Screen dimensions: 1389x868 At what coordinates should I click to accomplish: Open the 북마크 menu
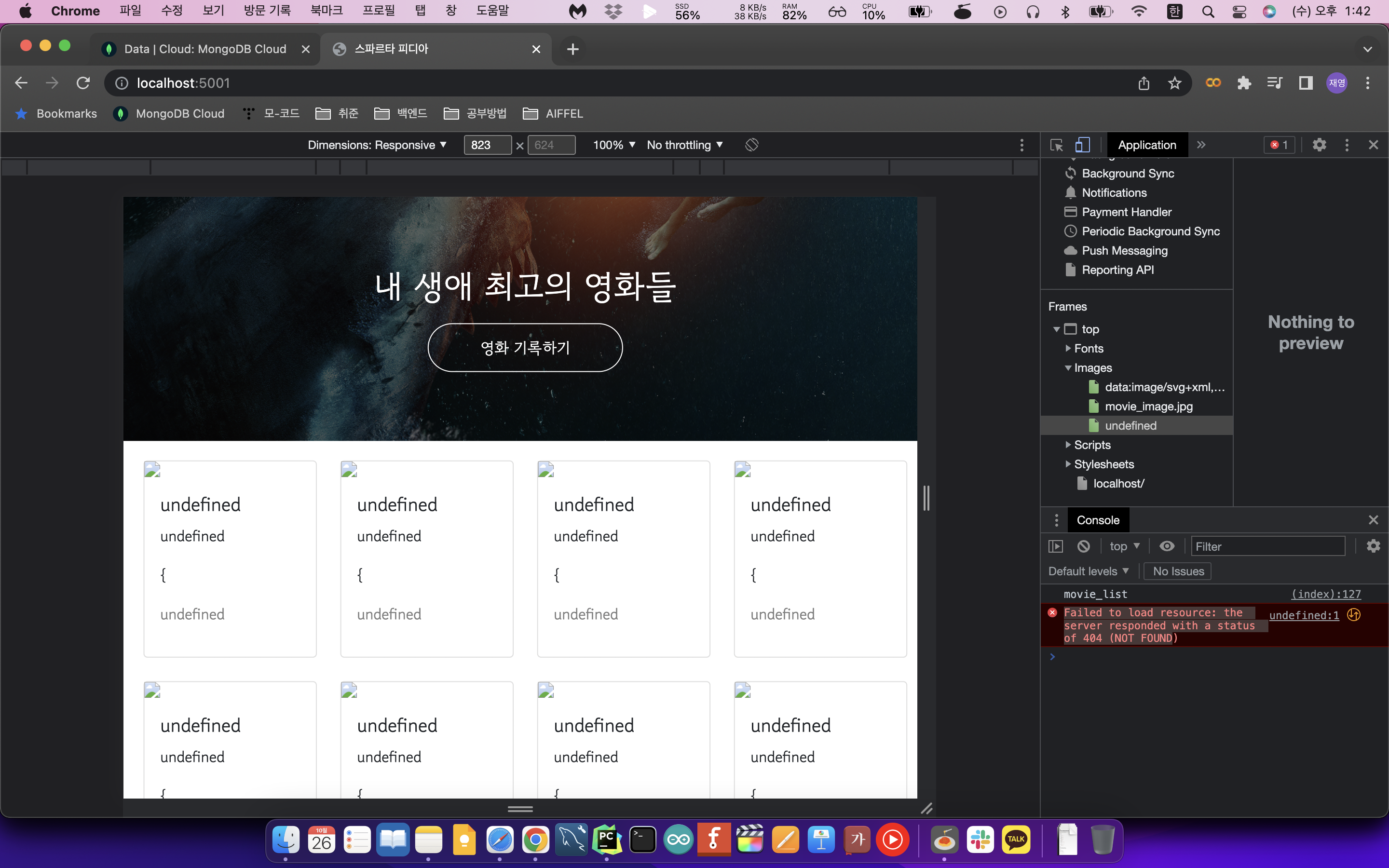click(326, 11)
